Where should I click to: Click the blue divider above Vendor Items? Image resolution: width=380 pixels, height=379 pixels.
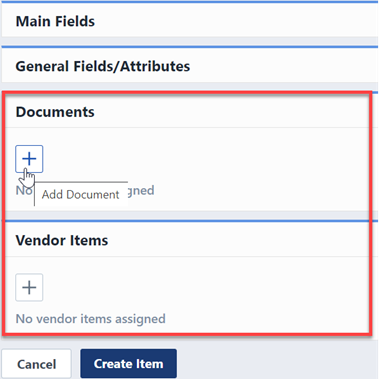point(190,221)
